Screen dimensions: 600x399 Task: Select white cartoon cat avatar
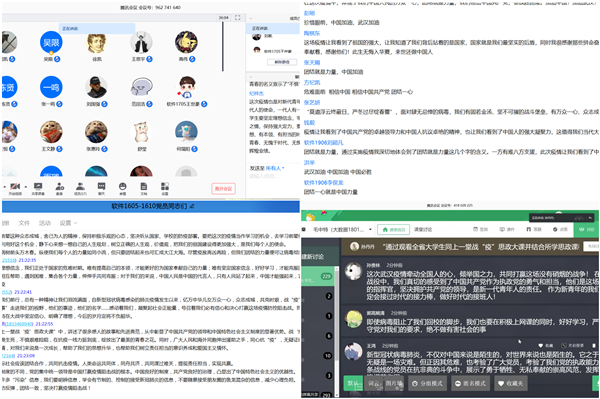pos(141,132)
